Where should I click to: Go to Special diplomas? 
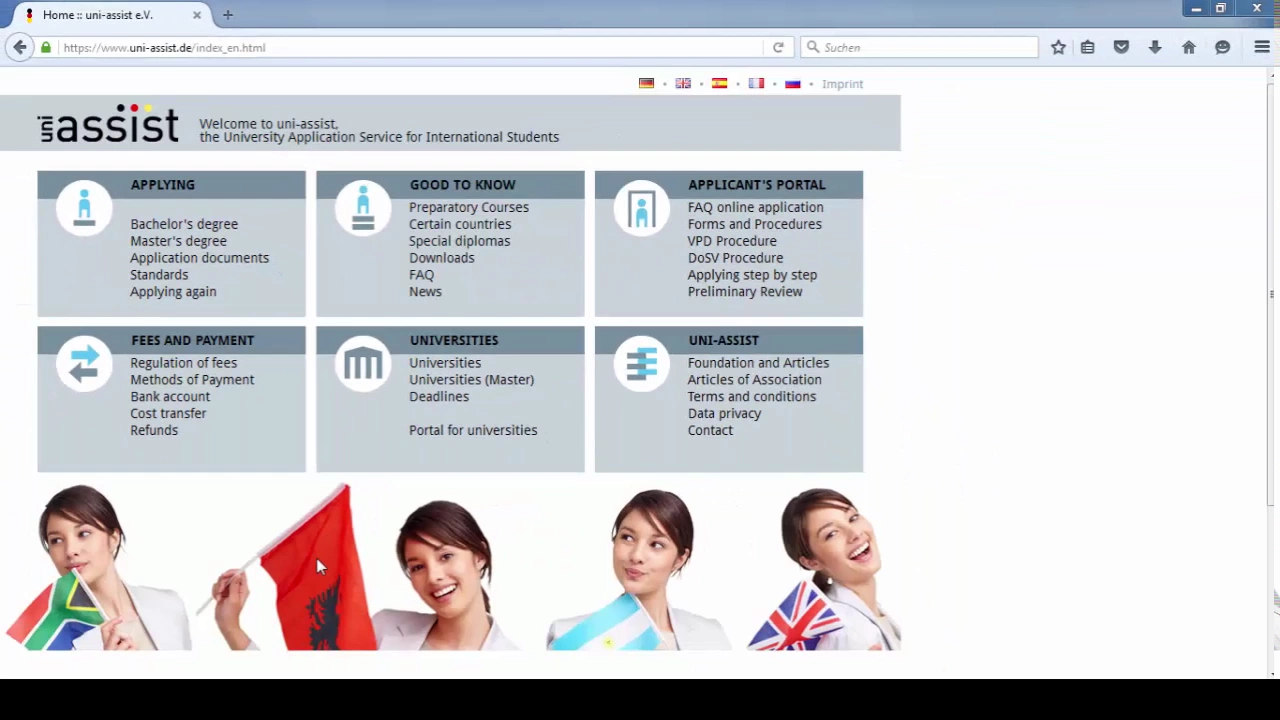(459, 241)
